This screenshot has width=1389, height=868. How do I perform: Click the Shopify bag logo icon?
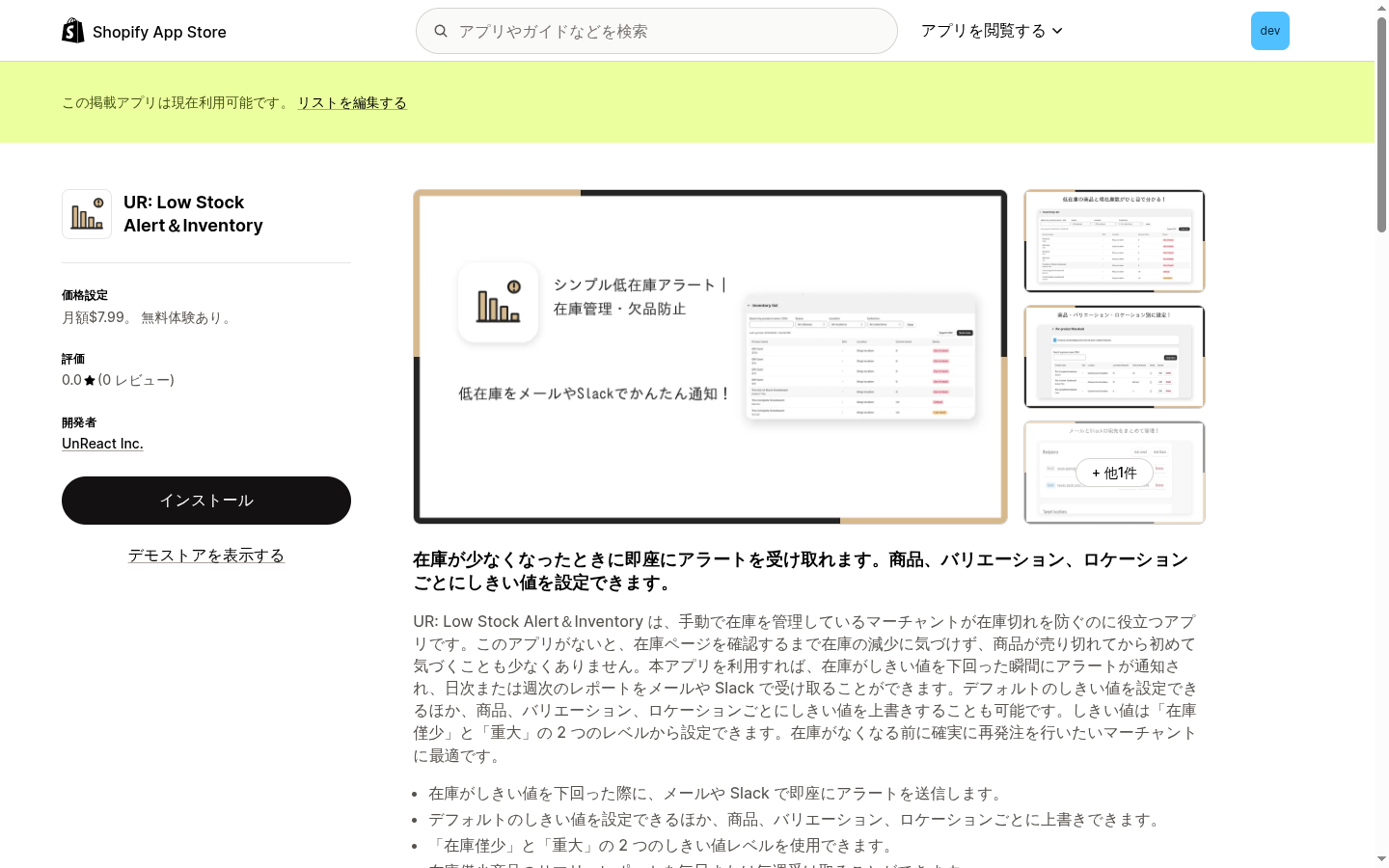click(x=73, y=31)
